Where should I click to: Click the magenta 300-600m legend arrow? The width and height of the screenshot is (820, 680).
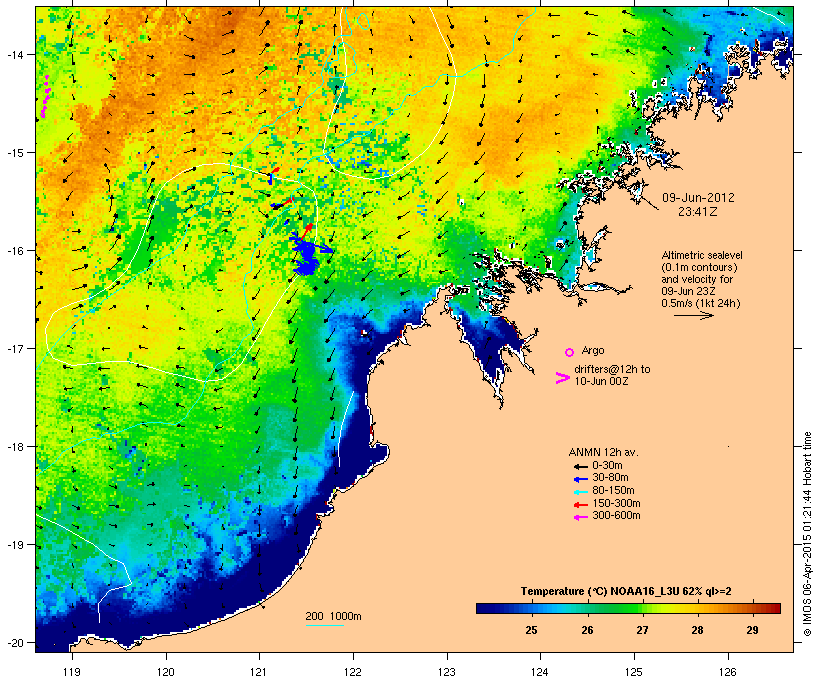[x=580, y=517]
